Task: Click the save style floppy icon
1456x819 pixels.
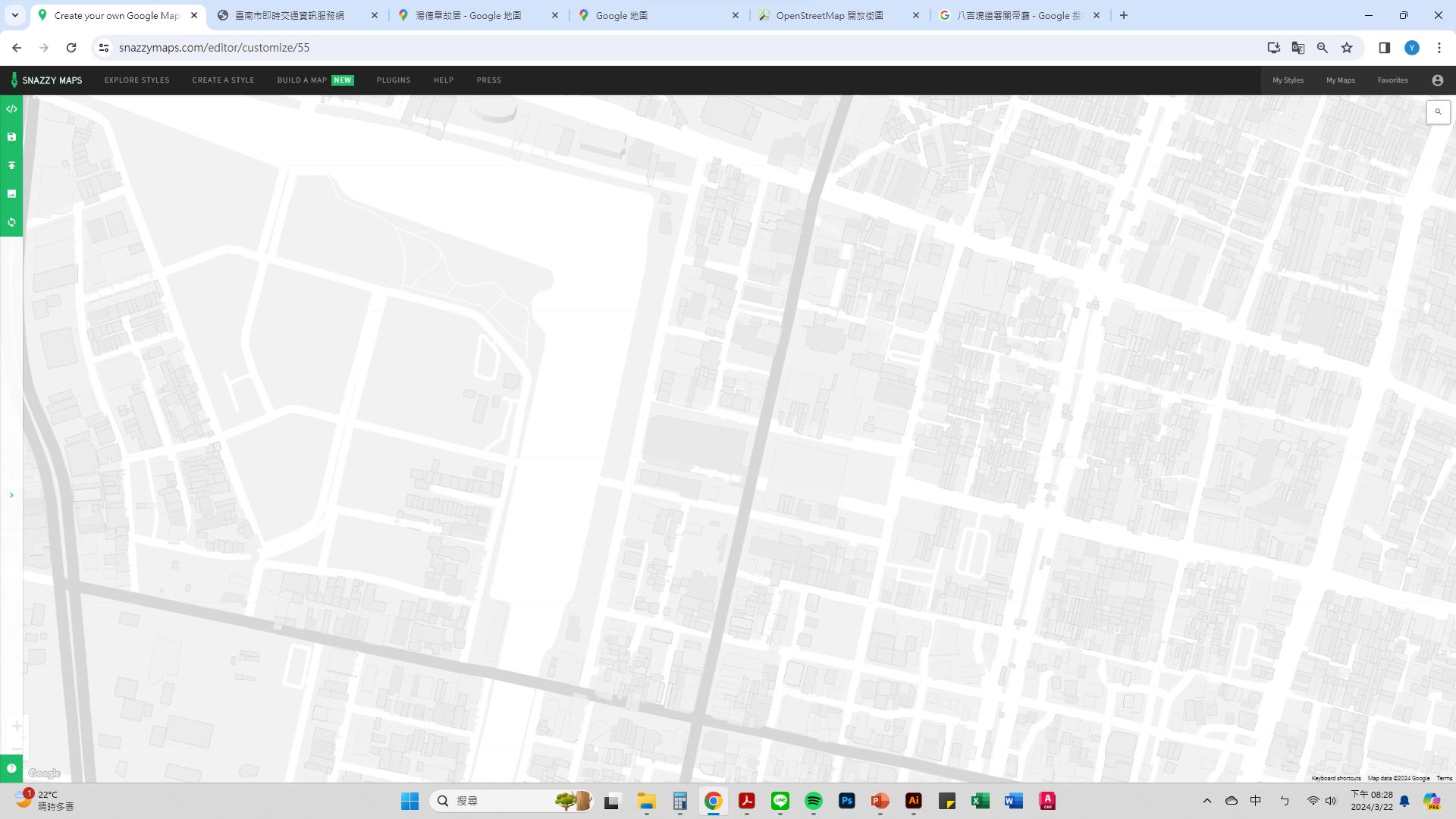Action: (11, 137)
